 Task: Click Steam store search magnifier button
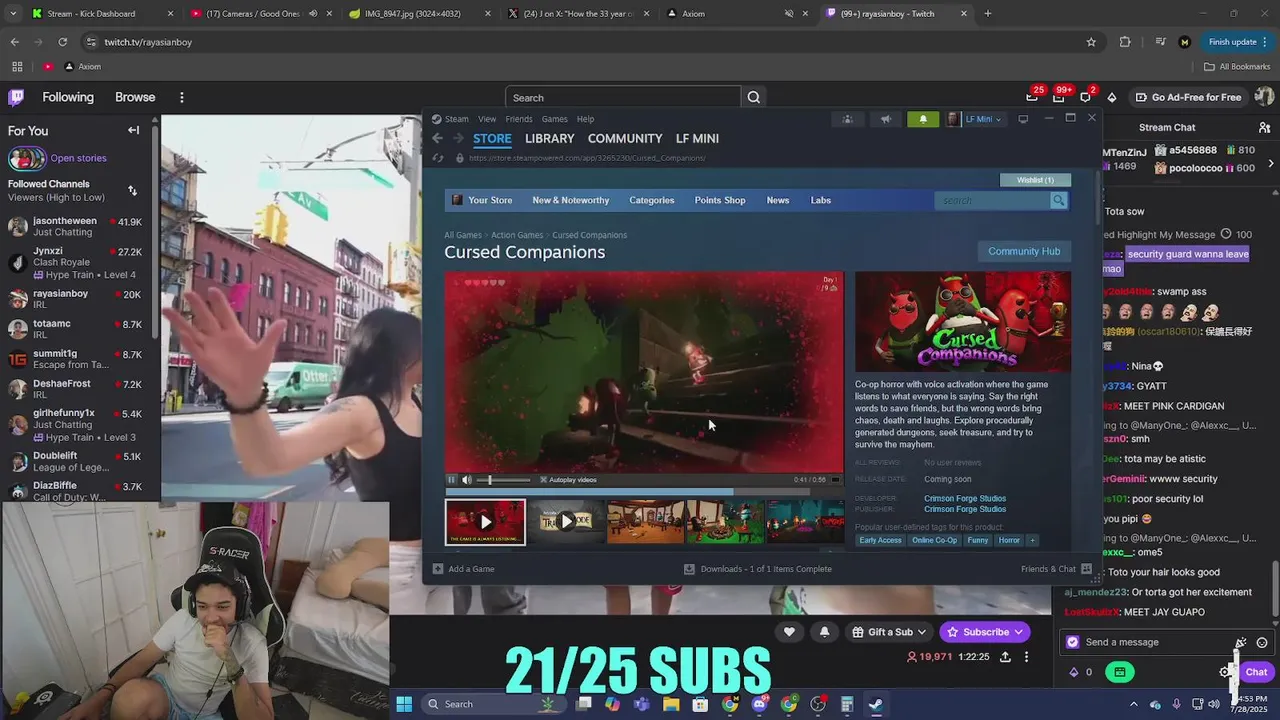1058,200
